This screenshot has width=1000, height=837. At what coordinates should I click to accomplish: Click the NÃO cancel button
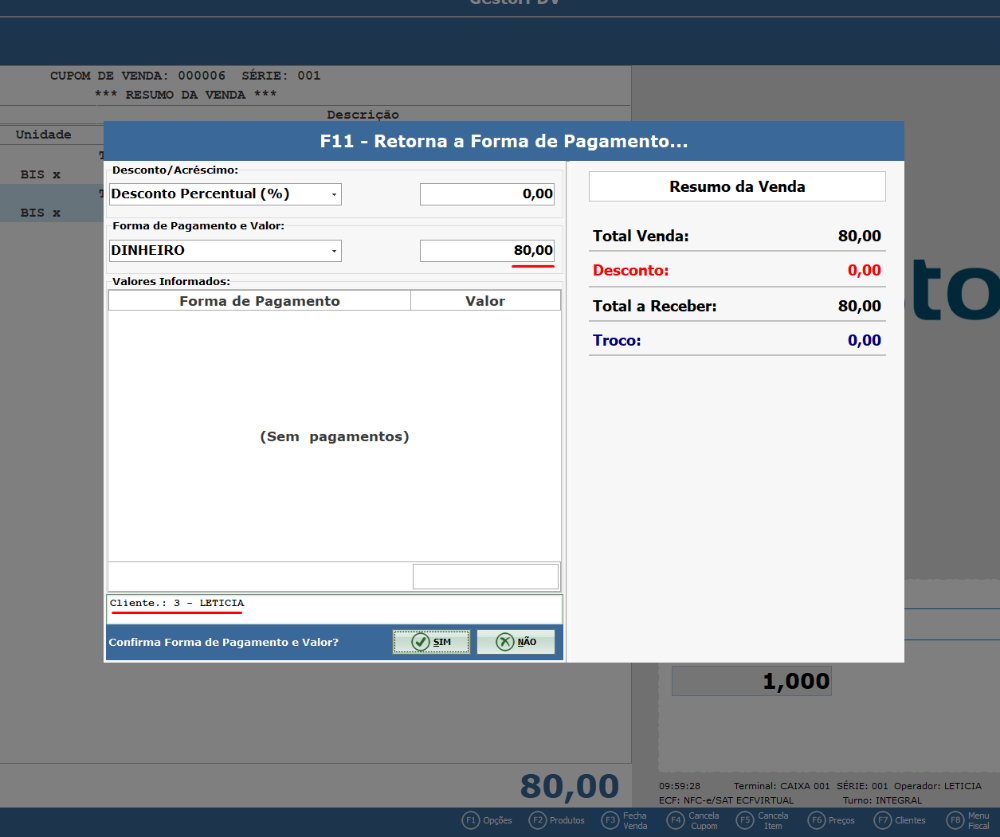(x=515, y=642)
